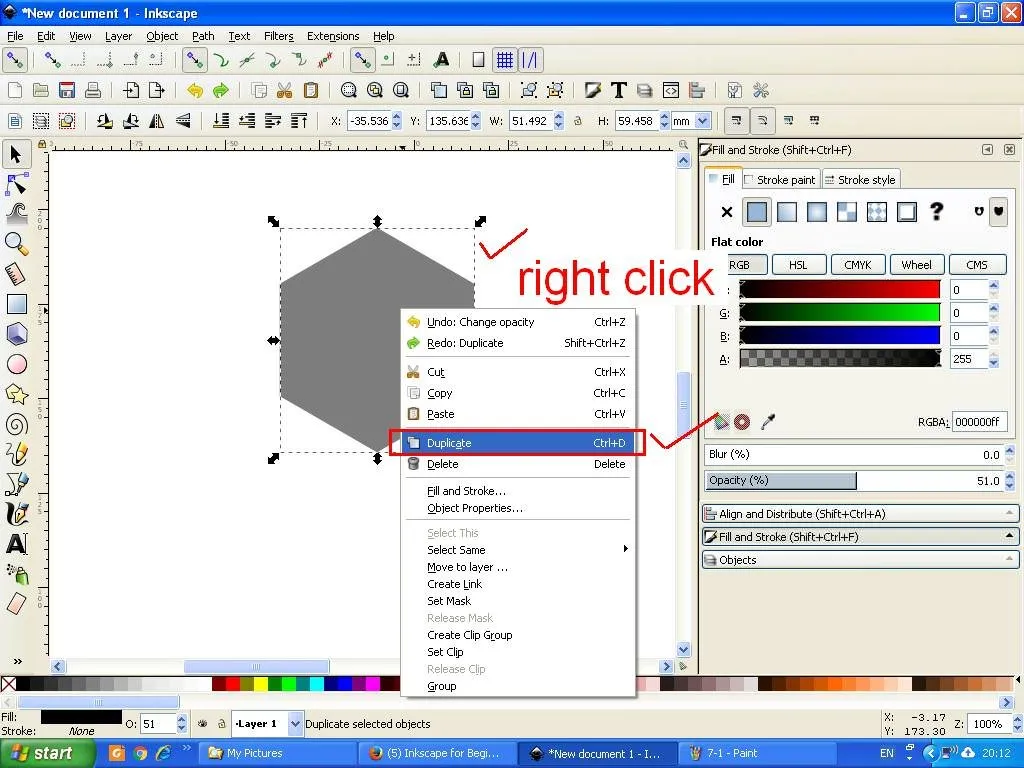
Task: Switch to the Stroke paint tab
Action: [x=780, y=180]
